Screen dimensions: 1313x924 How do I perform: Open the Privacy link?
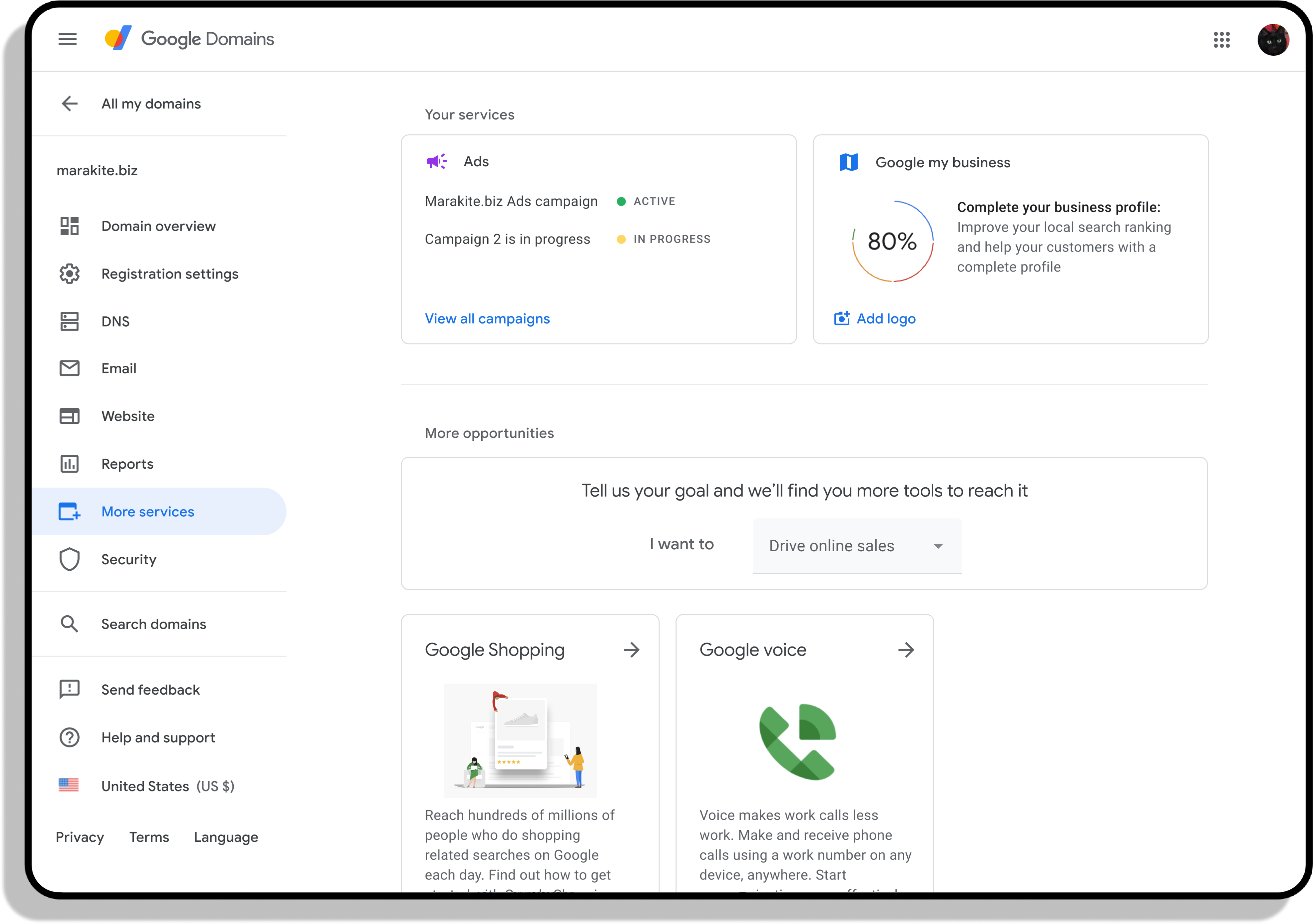[x=80, y=837]
